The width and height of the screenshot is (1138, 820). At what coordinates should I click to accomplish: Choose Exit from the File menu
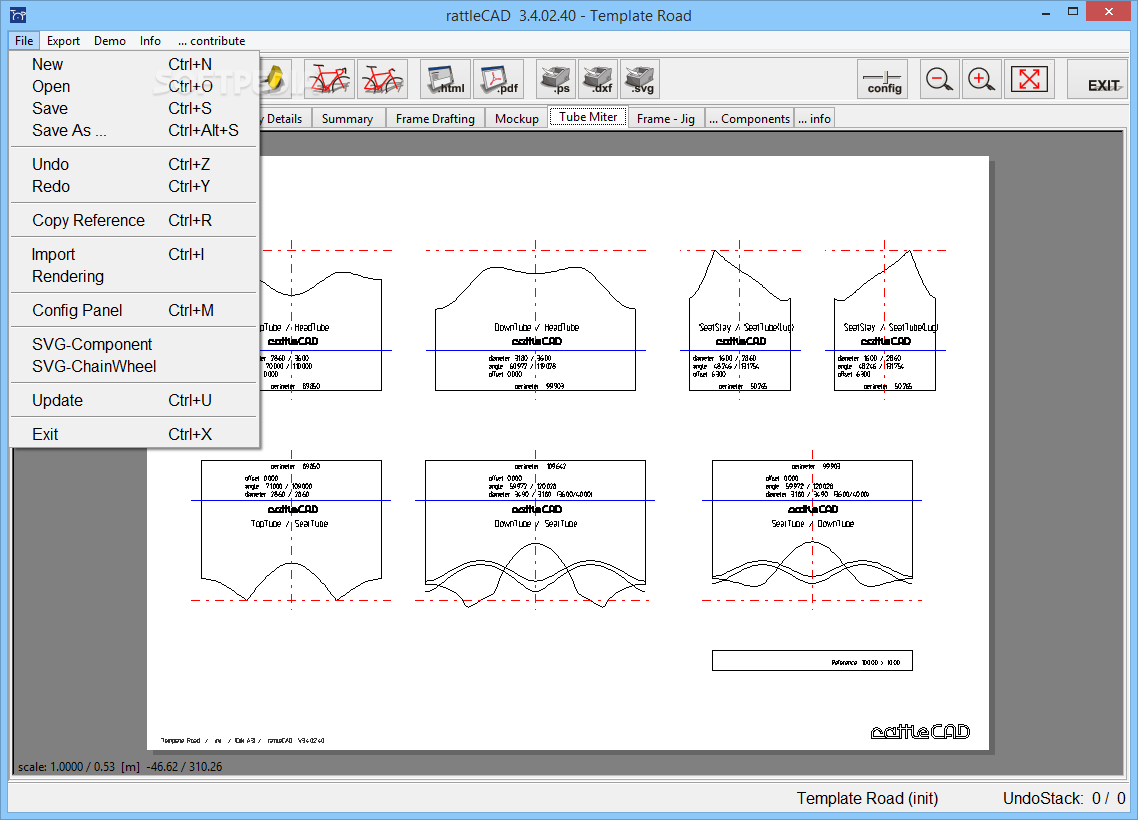[134, 434]
